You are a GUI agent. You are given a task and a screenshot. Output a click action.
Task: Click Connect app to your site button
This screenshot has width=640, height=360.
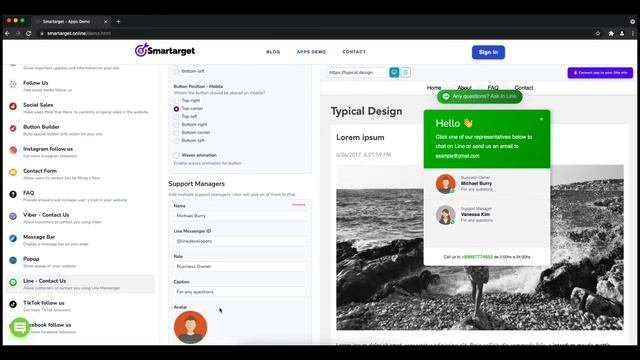[600, 73]
